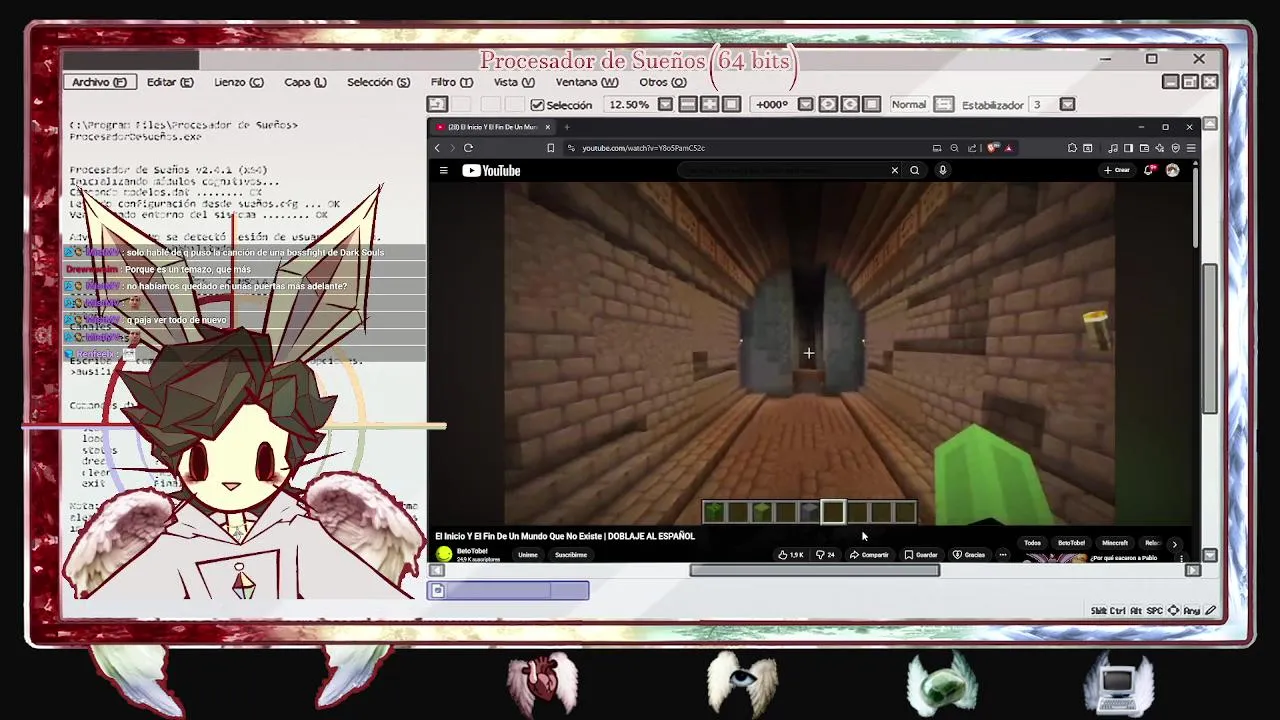Select the YouTube browser tab
1280x720 pixels.
point(493,127)
